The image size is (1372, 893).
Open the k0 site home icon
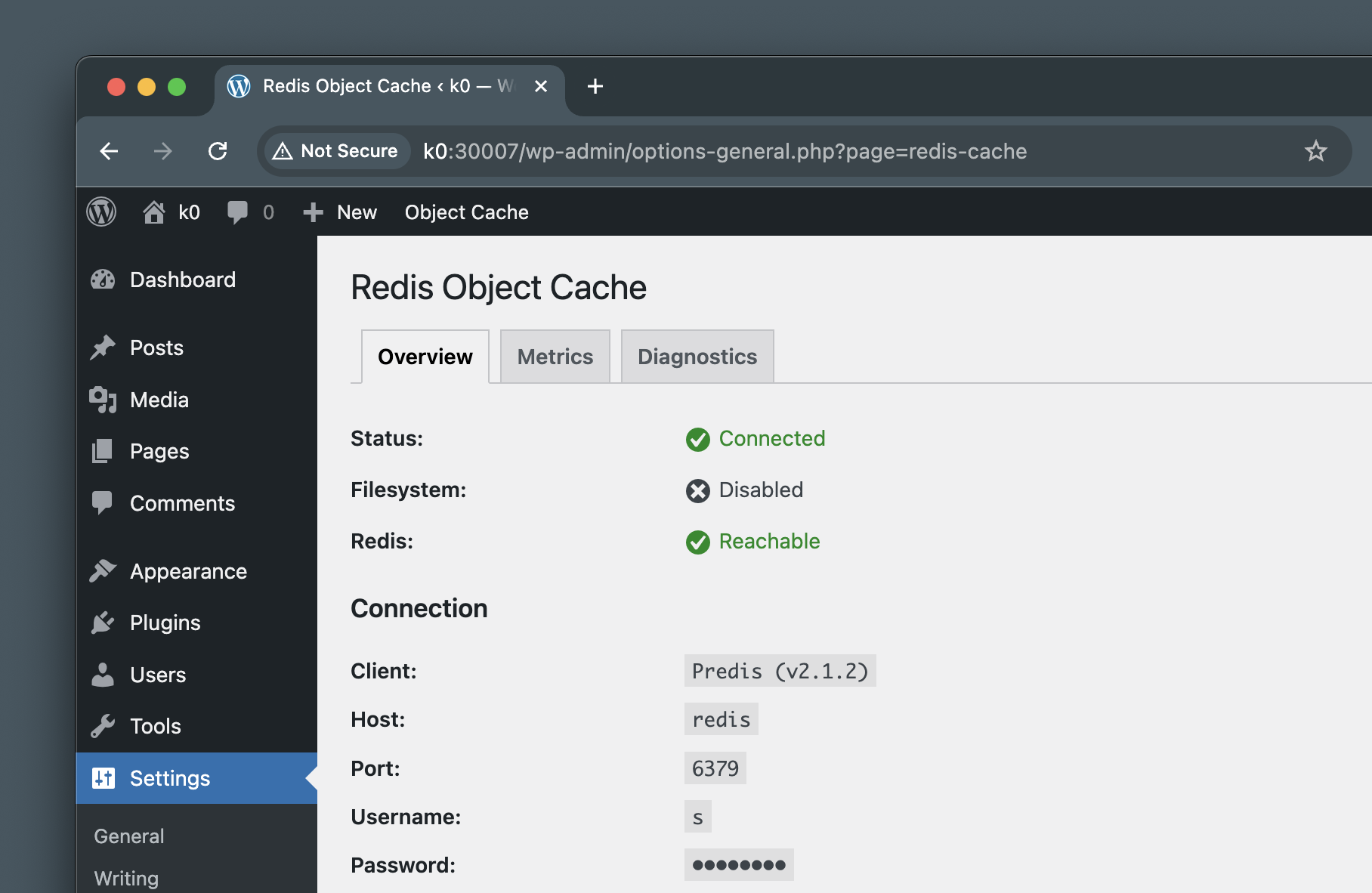(154, 212)
